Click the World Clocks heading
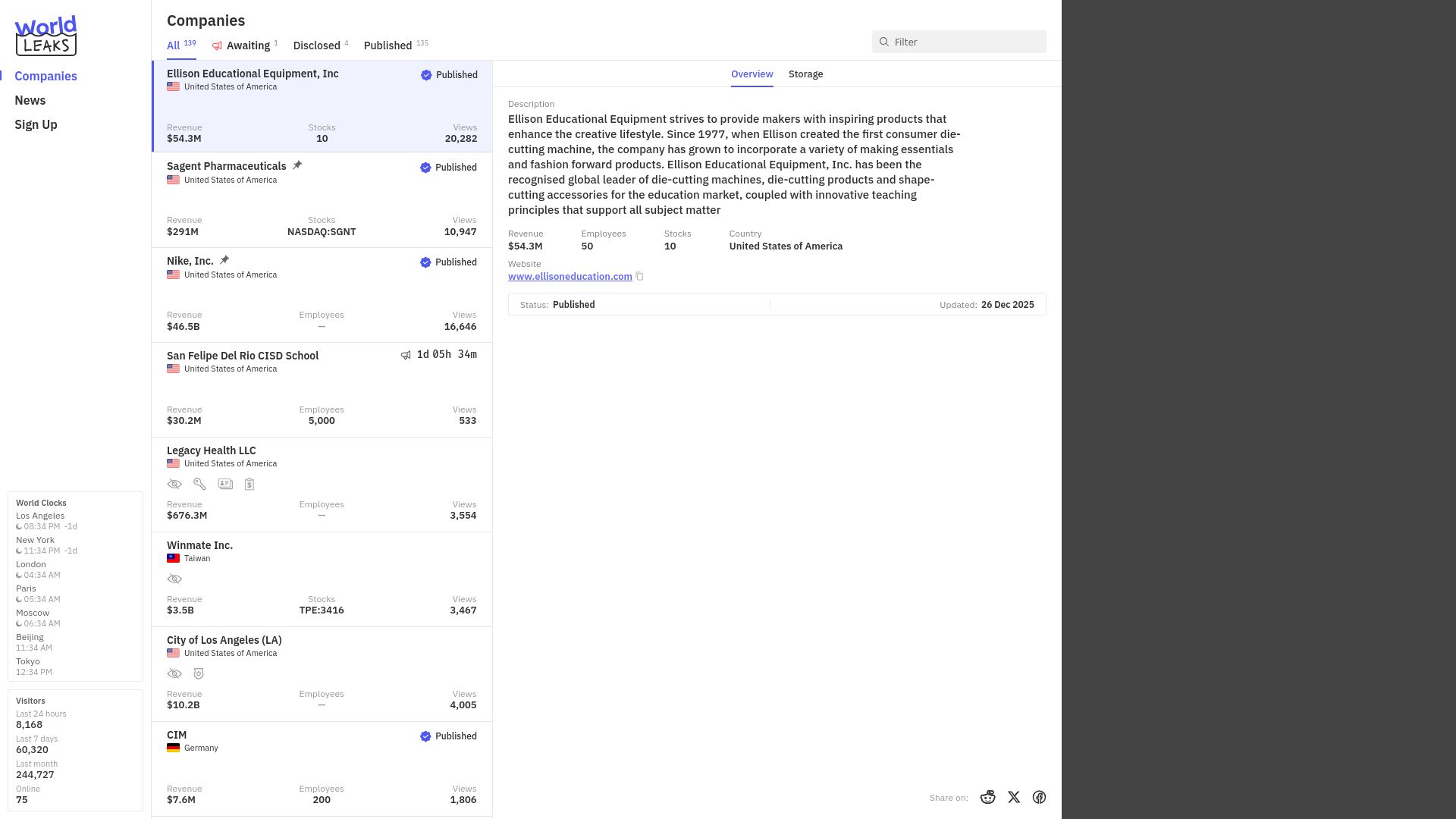The image size is (1456, 819). [41, 503]
